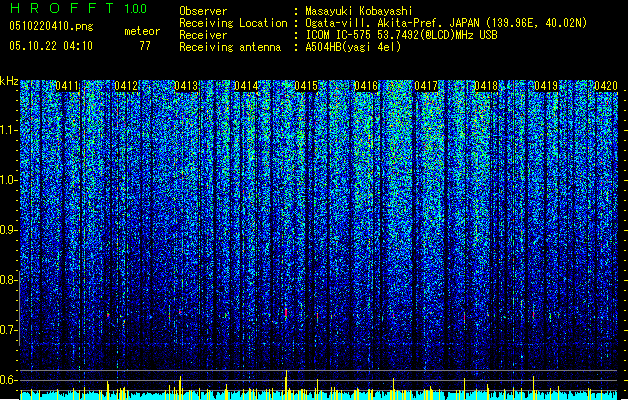Click the HROFFT 1.0.0 title text
629x400 pixels.
pos(78,8)
